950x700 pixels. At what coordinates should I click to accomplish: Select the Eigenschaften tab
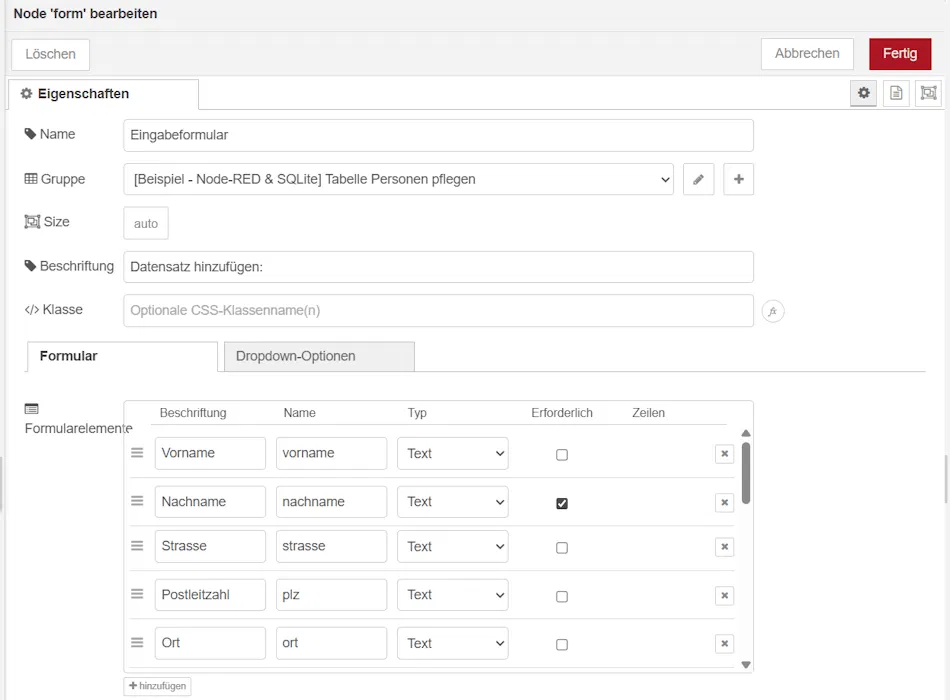[103, 94]
